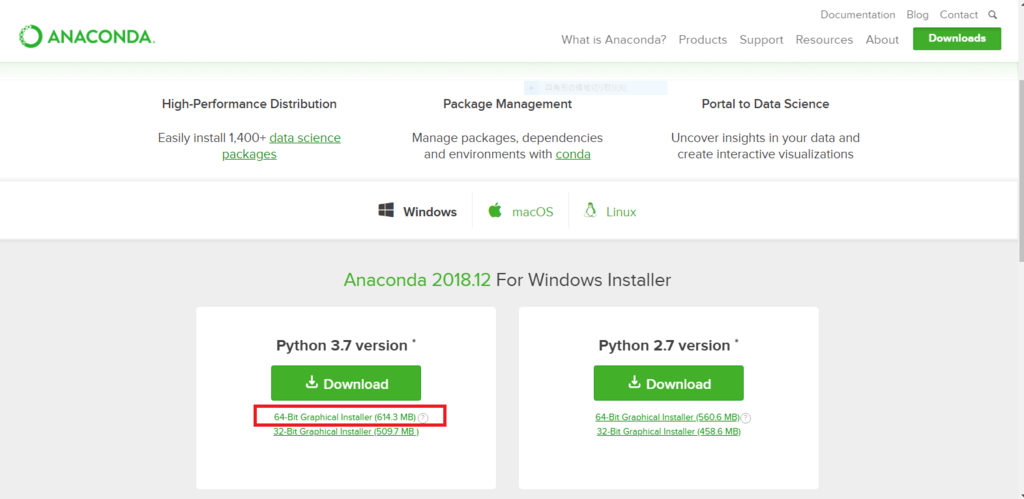Choose Python 2.7 32-Bit Graphical Installer link
The height and width of the screenshot is (499, 1024).
pyautogui.click(x=668, y=432)
